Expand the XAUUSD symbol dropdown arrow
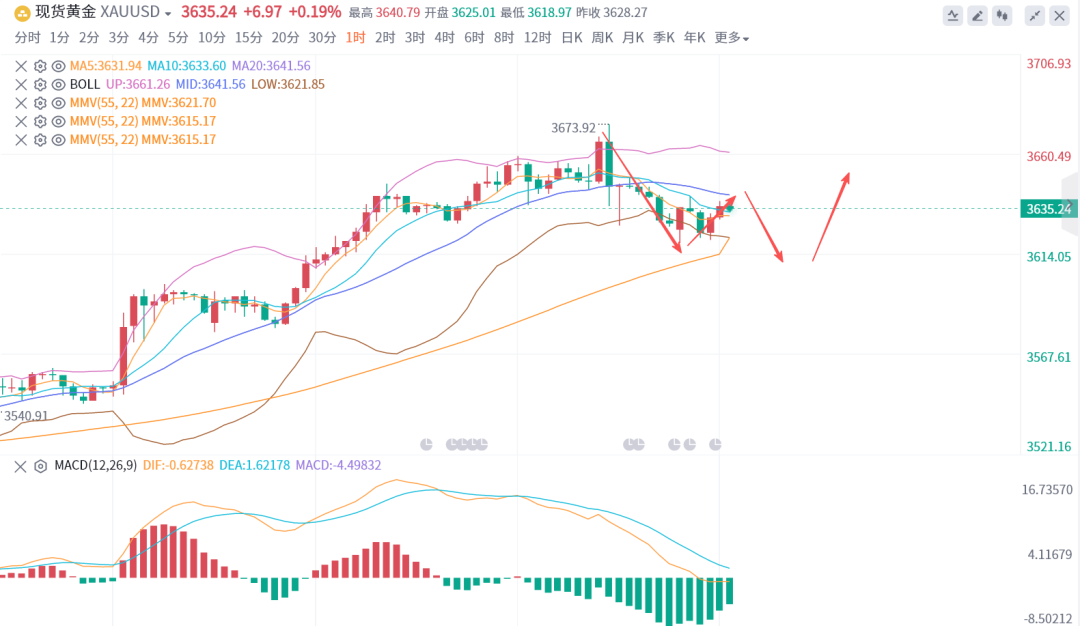The height and width of the screenshot is (626, 1080). click(168, 14)
